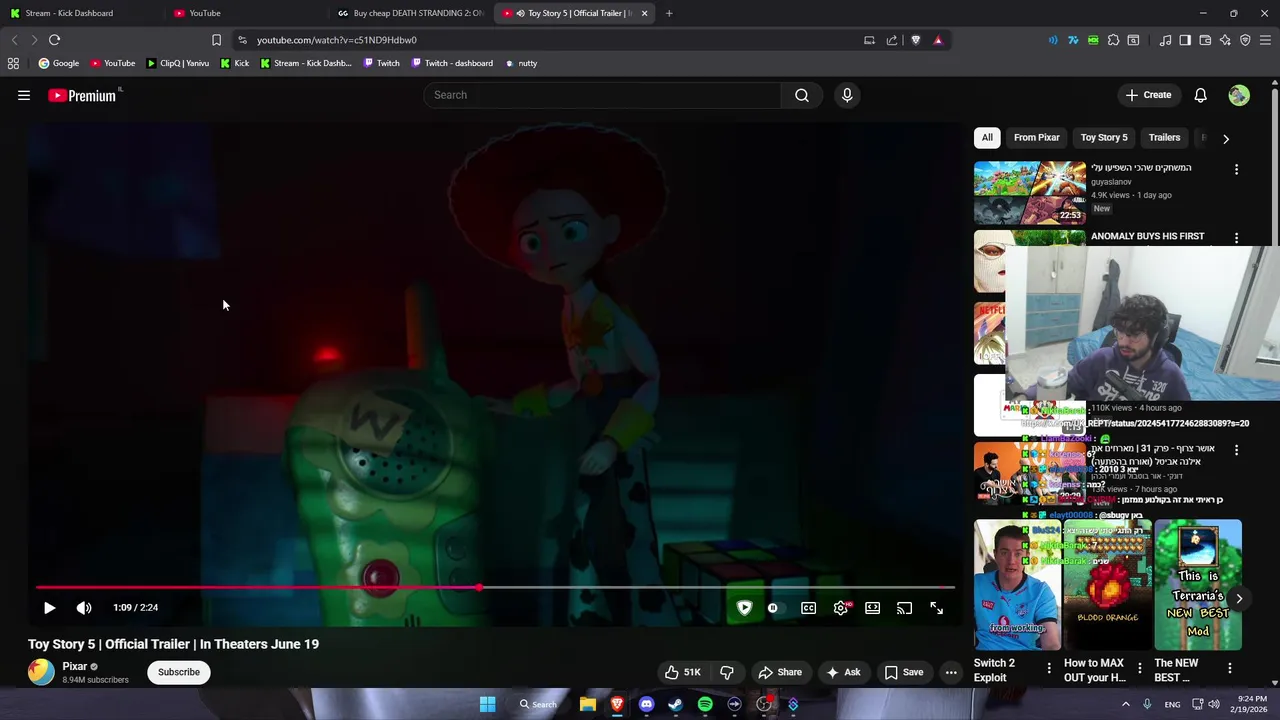Open the account avatar menu

click(1239, 95)
